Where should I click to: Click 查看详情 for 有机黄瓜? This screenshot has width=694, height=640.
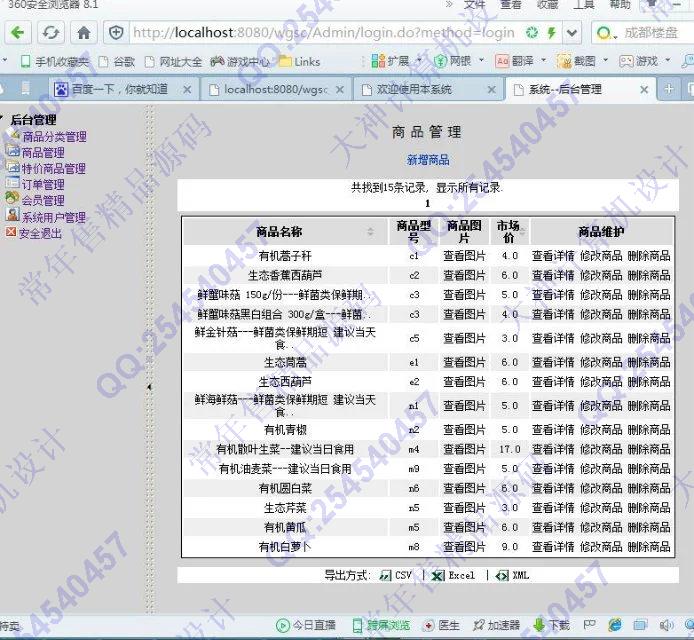pyautogui.click(x=553, y=527)
